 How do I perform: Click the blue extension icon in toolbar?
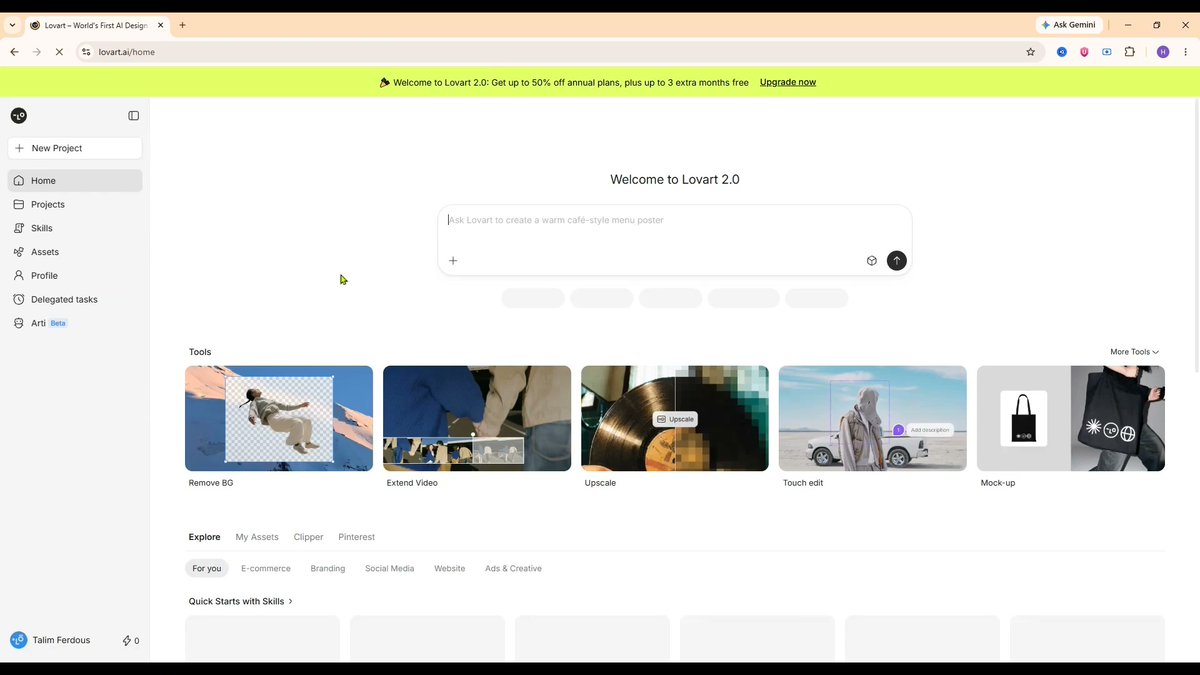coord(1062,52)
